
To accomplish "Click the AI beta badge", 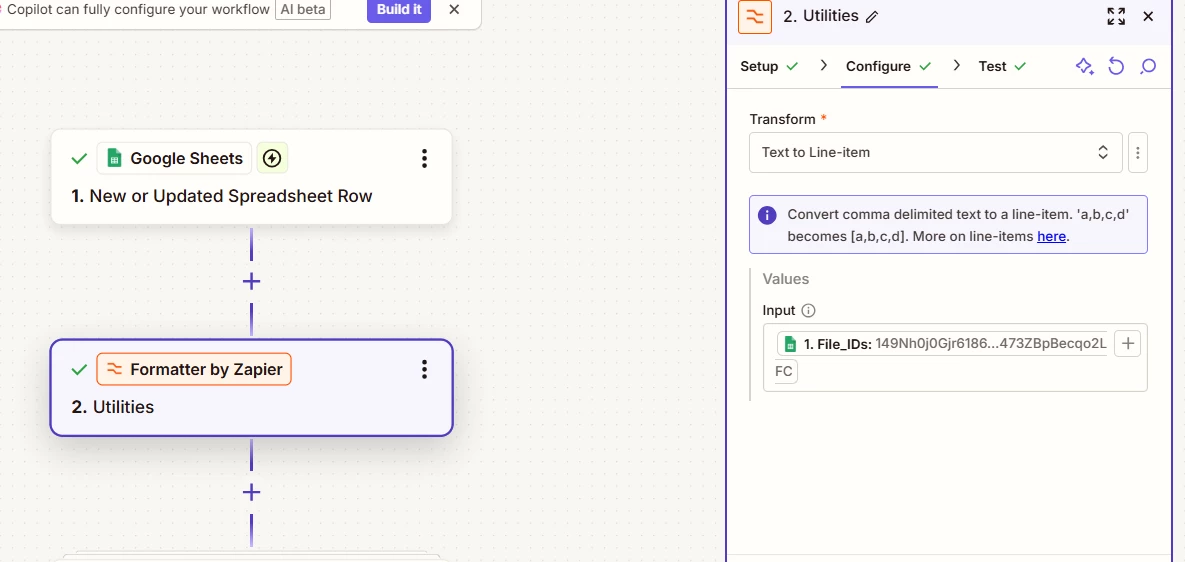I will point(302,10).
